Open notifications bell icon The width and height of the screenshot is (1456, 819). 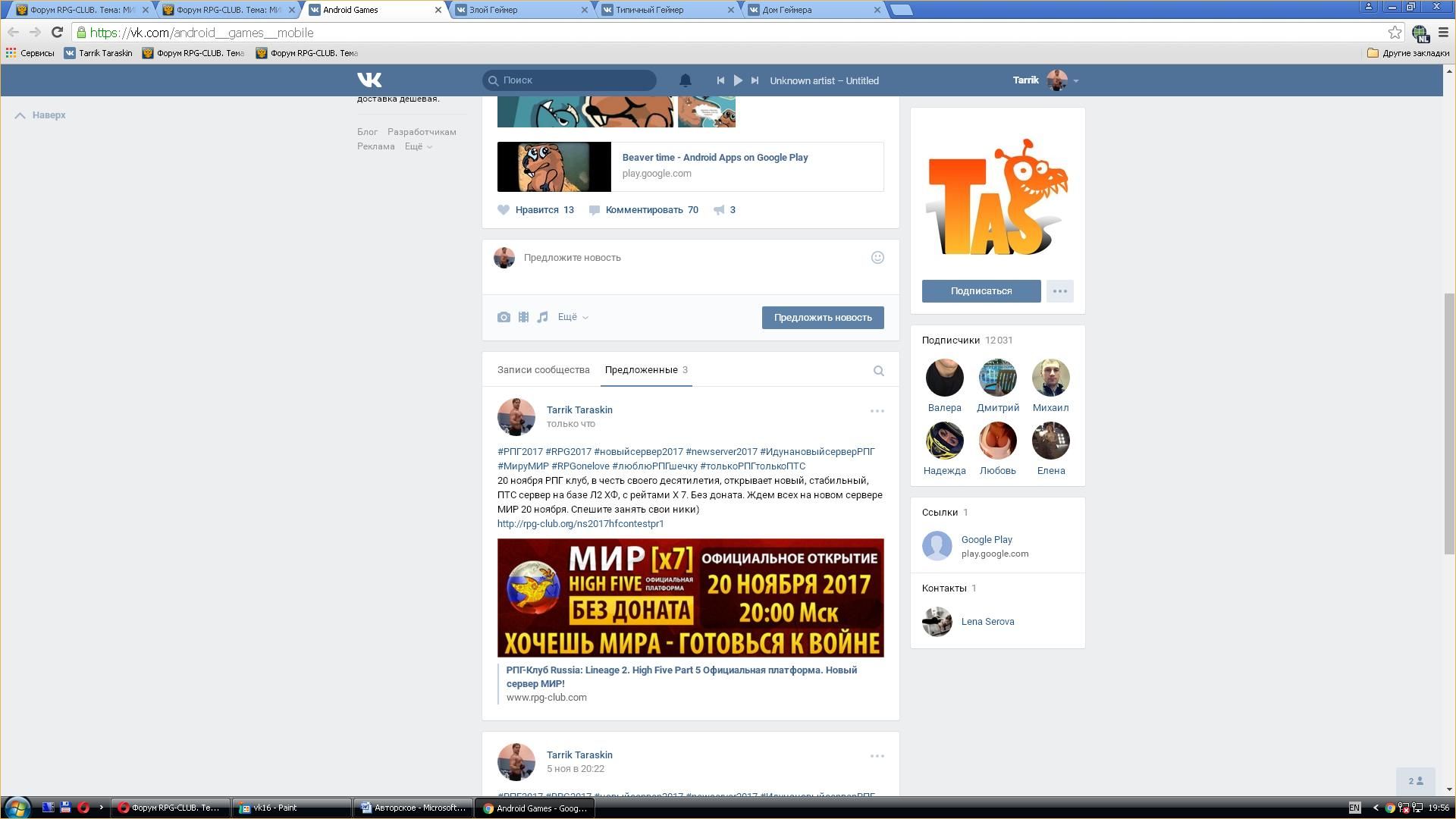coord(685,80)
